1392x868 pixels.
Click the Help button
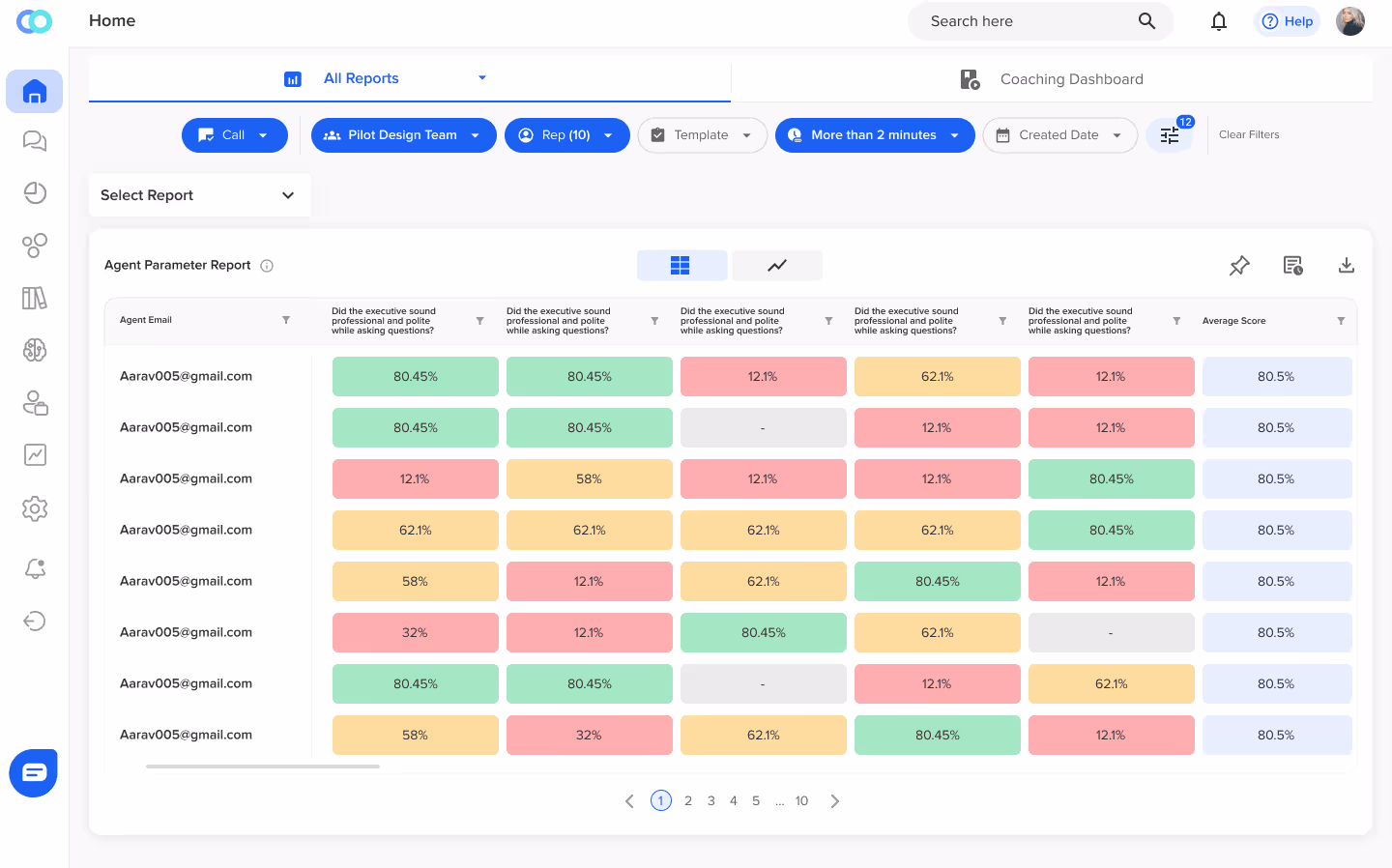point(1288,21)
